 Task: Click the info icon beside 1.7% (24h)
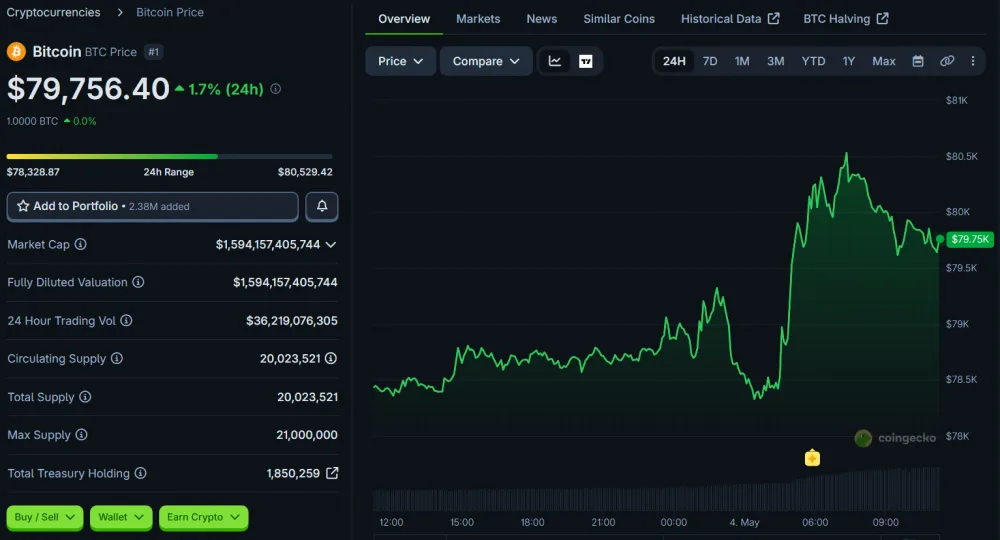(276, 89)
